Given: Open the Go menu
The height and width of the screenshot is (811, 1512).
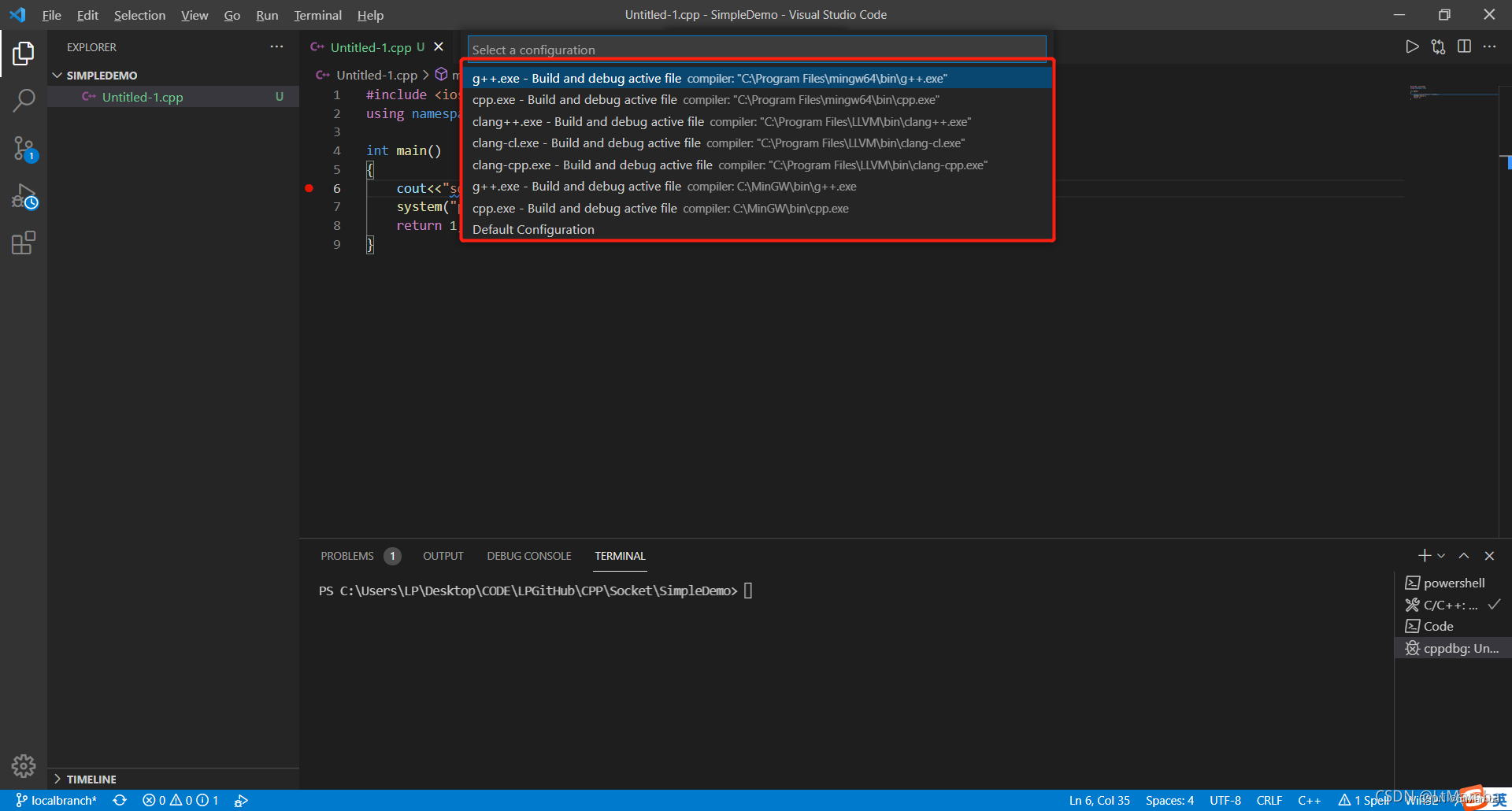Looking at the screenshot, I should click(x=232, y=15).
